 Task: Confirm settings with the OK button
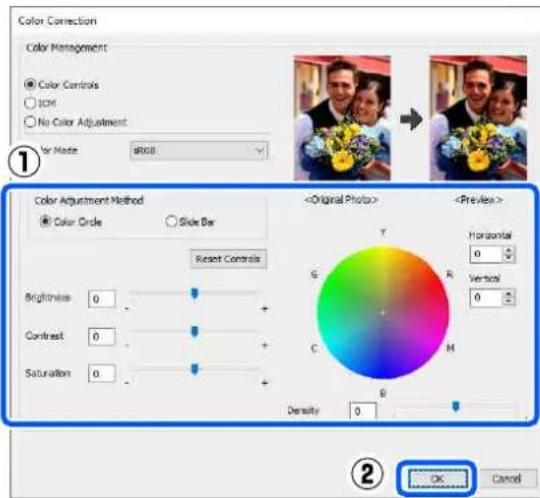[438, 479]
